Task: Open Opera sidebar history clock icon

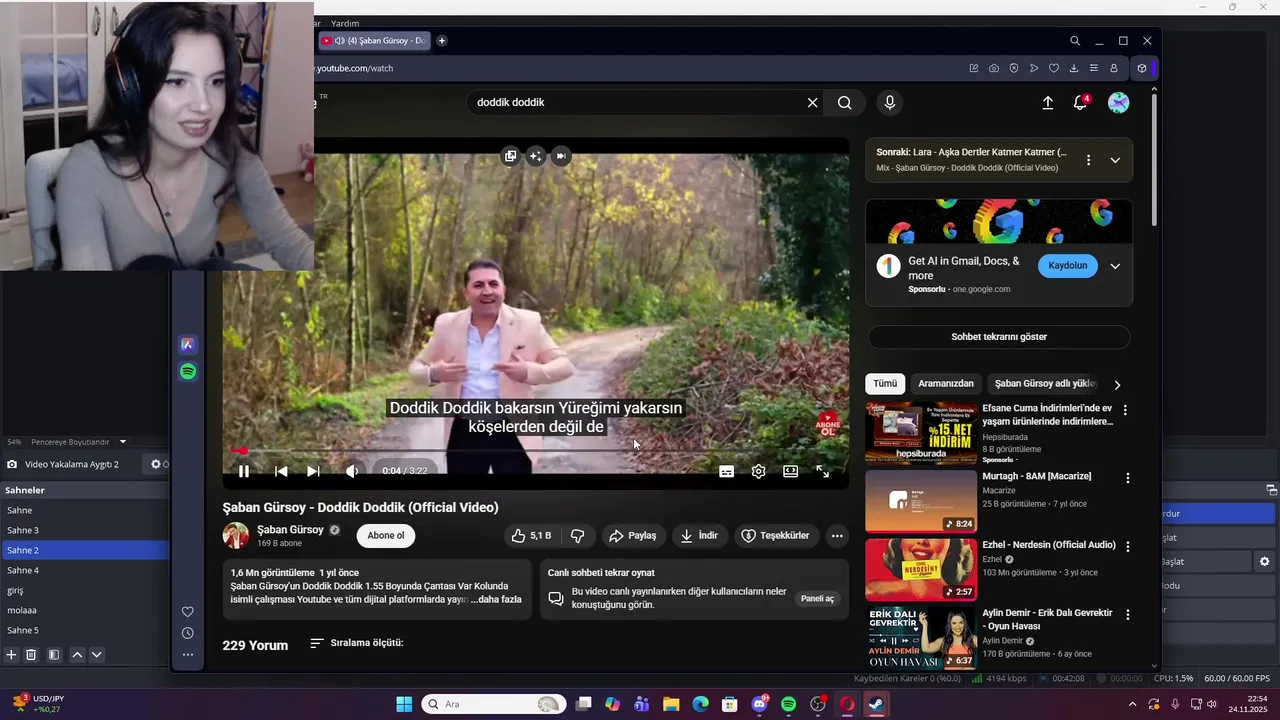Action: [188, 633]
